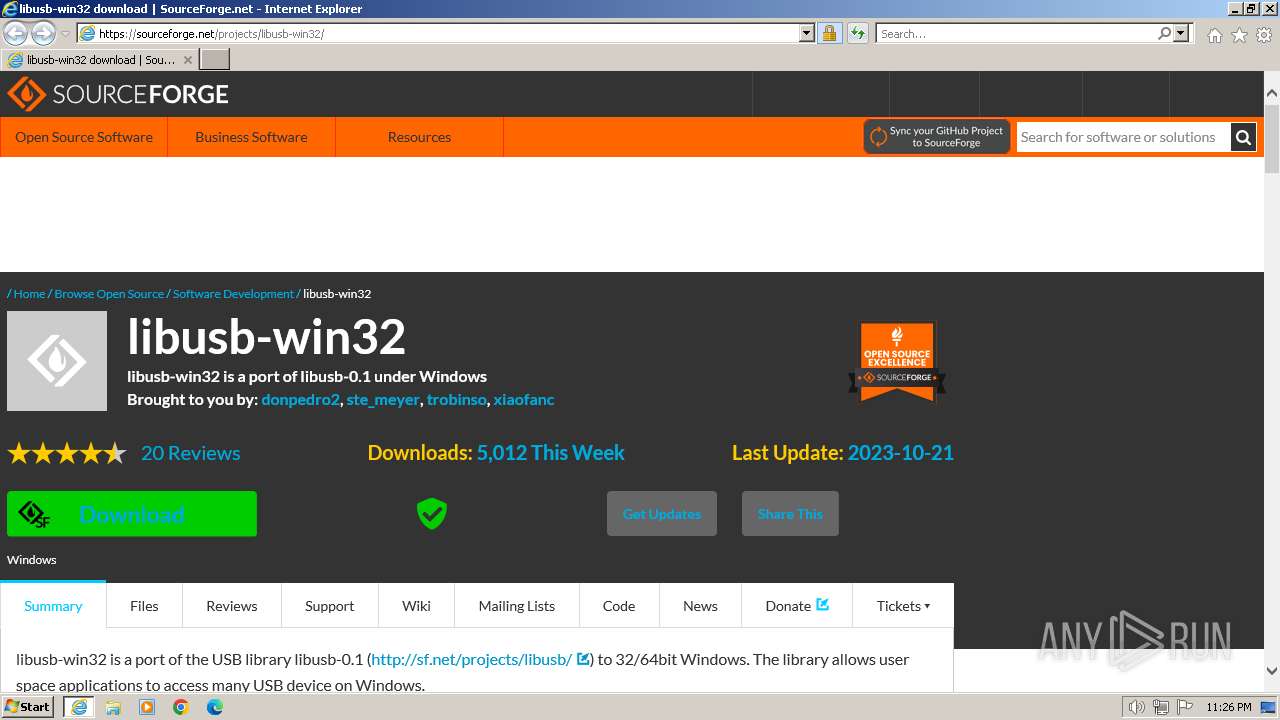Image resolution: width=1280 pixels, height=720 pixels.
Task: Open the Mailing Lists tab
Action: [x=517, y=606]
